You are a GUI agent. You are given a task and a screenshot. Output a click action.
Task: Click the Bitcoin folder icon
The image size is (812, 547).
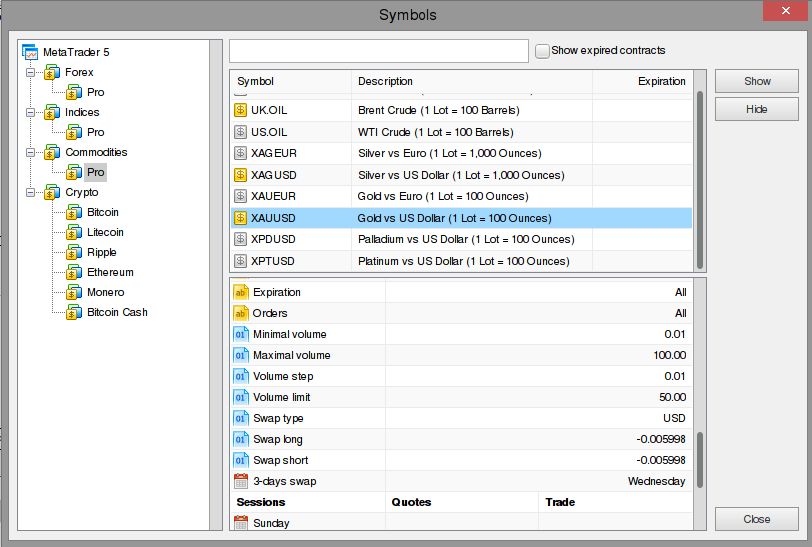coord(74,212)
